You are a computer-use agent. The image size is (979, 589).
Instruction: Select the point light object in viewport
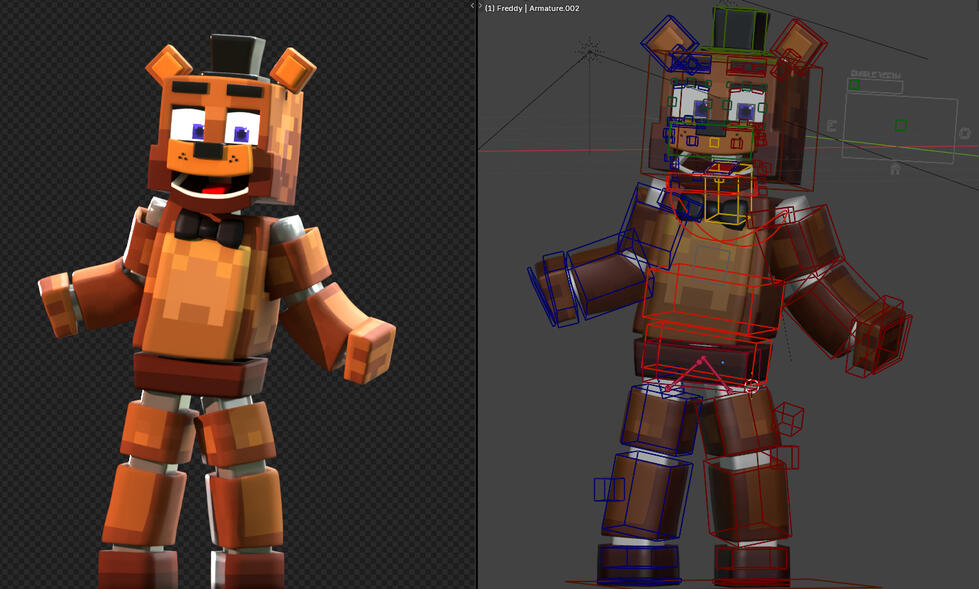589,50
